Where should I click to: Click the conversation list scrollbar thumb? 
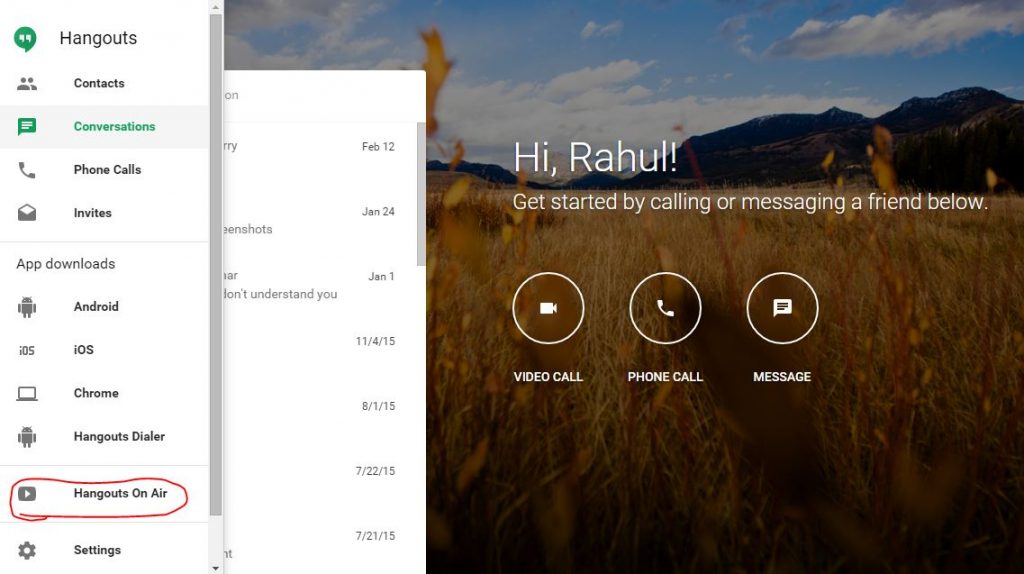421,194
